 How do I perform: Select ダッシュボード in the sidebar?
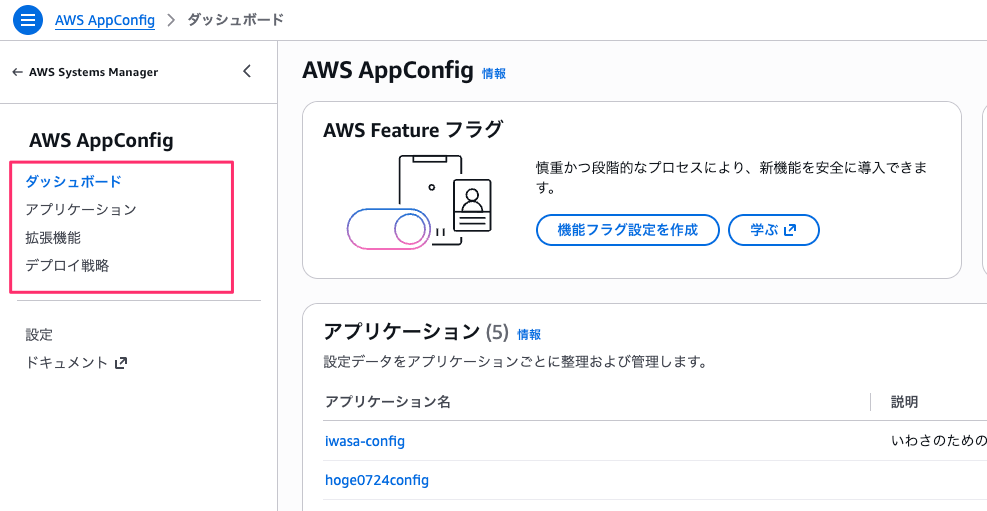pyautogui.click(x=73, y=182)
